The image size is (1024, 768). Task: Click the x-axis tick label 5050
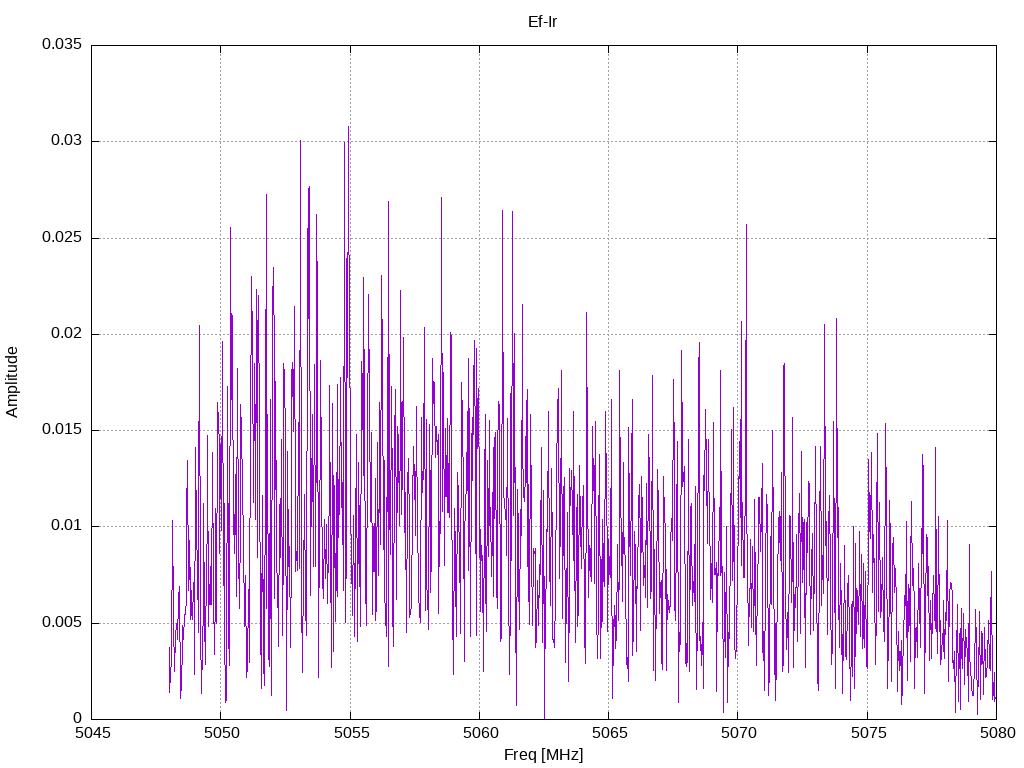[x=222, y=733]
